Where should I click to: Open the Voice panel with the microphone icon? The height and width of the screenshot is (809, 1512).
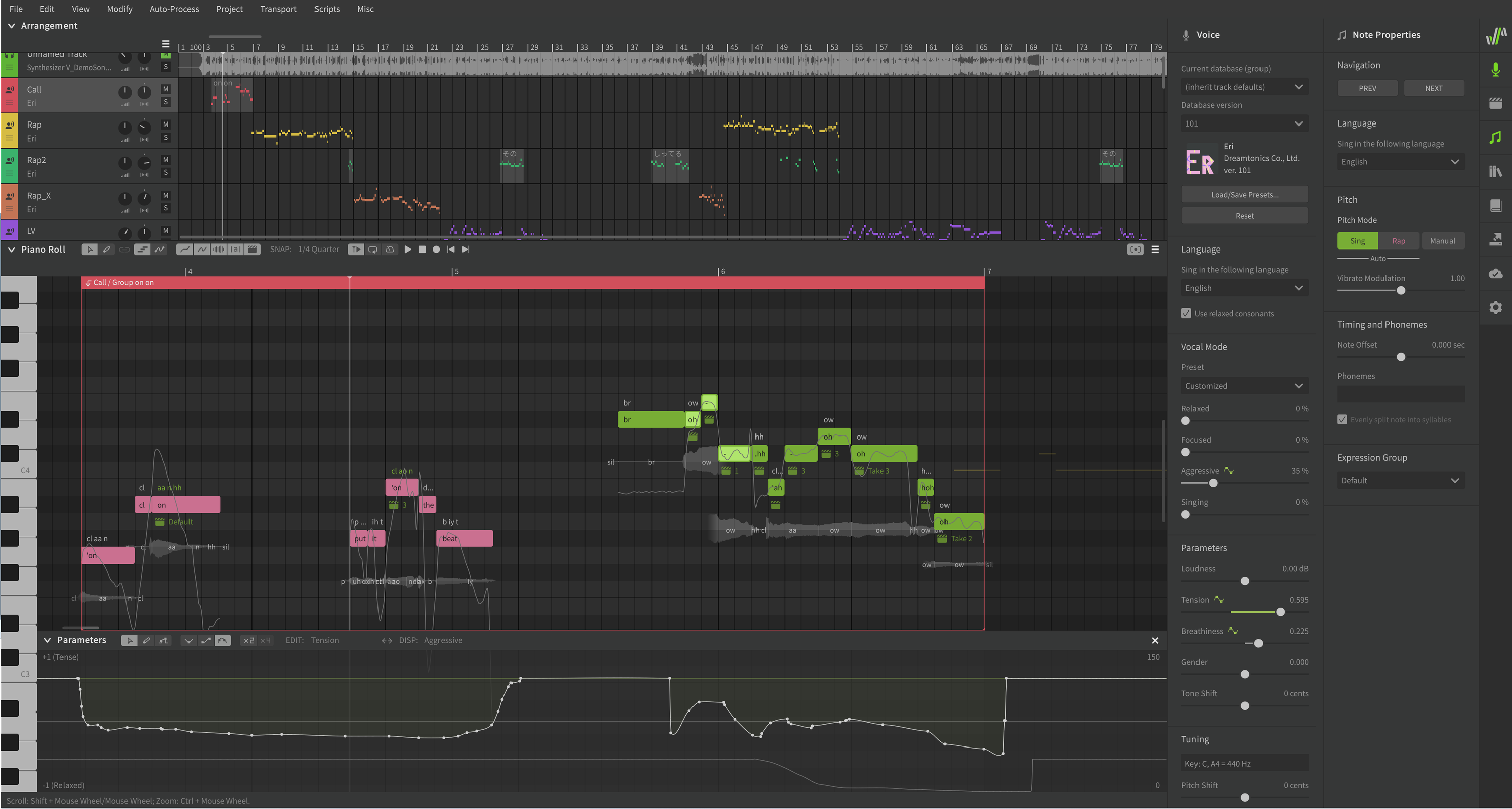point(1495,70)
